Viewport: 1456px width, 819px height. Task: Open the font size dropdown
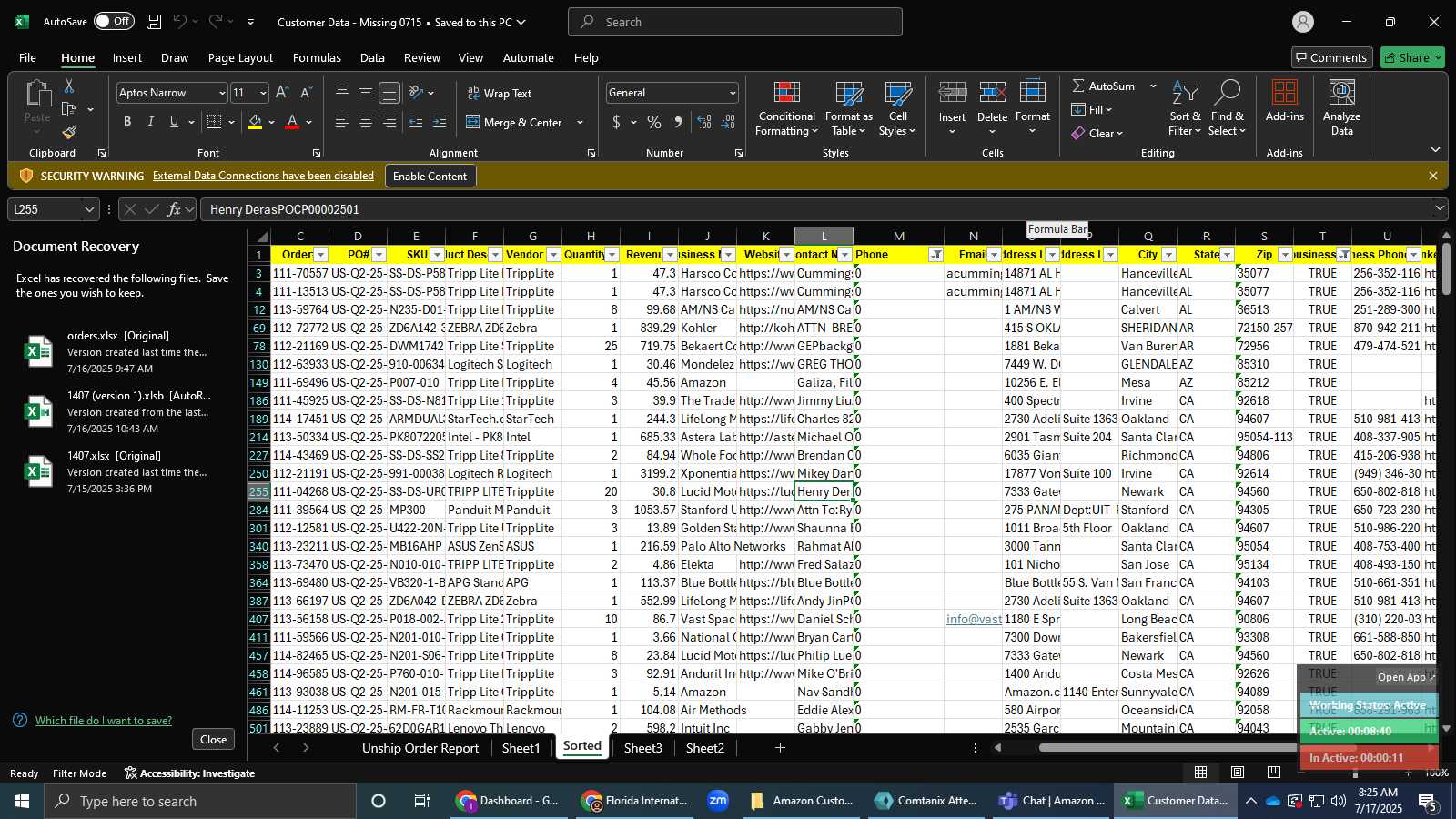pos(263,93)
